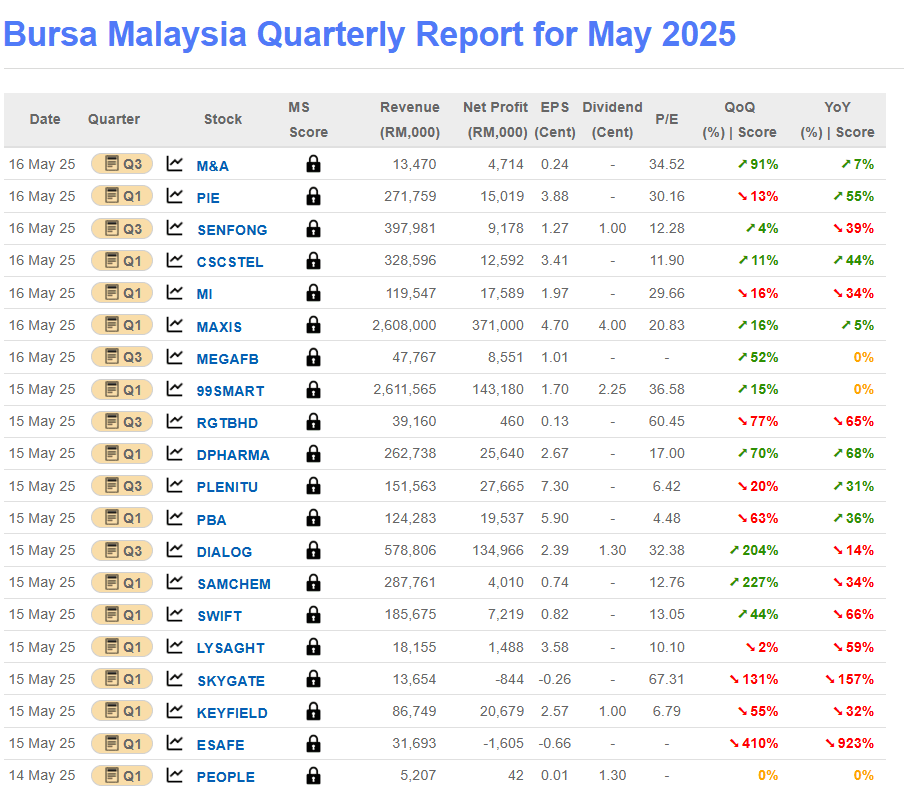Open the chart icon next to ESAFE

[x=175, y=744]
